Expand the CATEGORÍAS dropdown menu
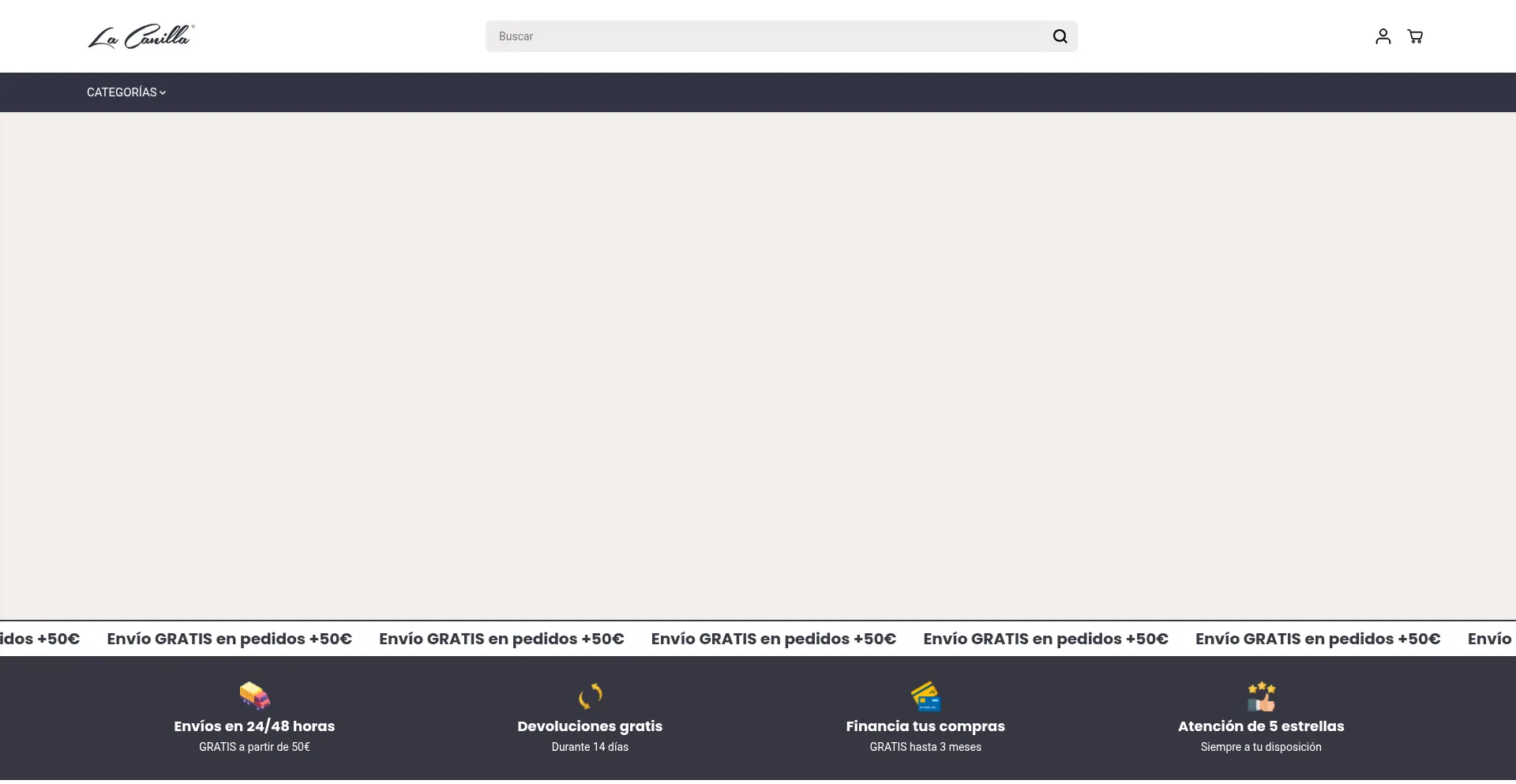The height and width of the screenshot is (784, 1516). [126, 92]
